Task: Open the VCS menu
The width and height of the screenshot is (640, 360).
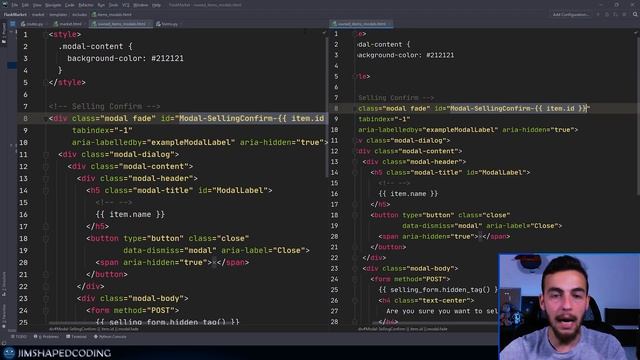Action: [126, 5]
